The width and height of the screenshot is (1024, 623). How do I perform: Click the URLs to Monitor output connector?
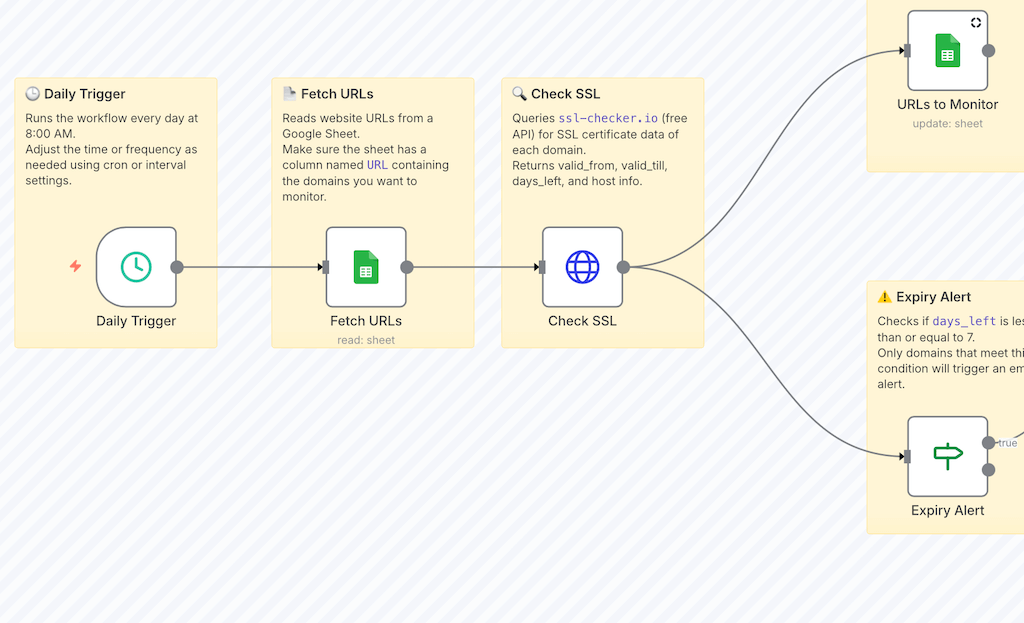point(989,51)
